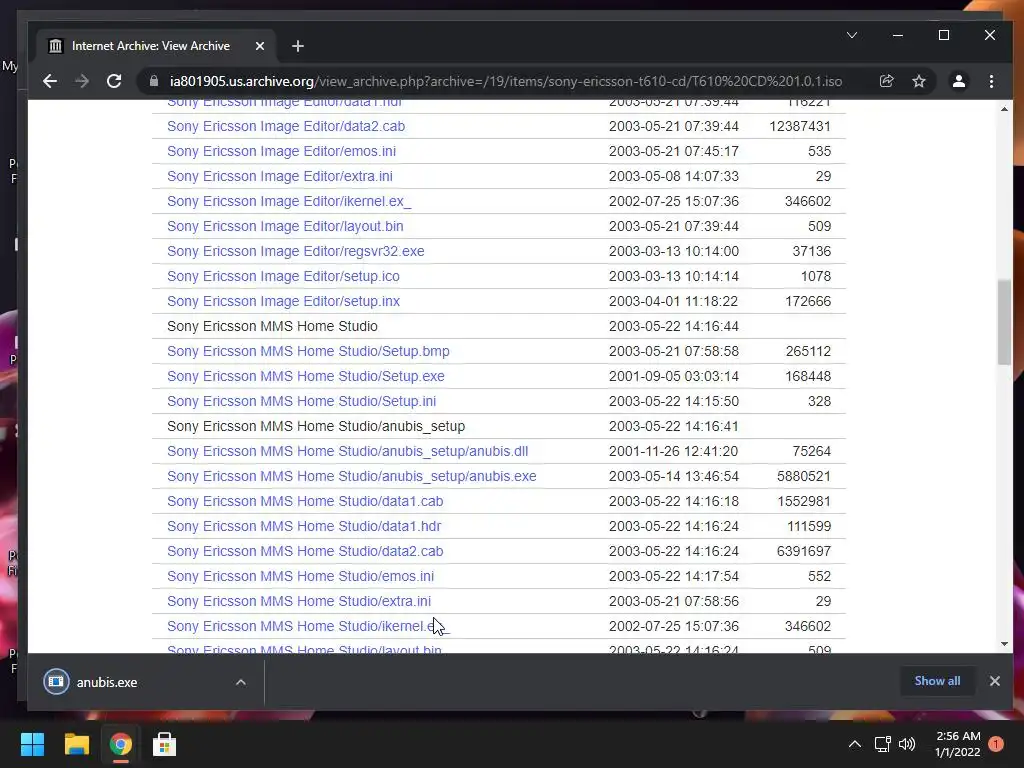Image resolution: width=1024 pixels, height=768 pixels.
Task: Click the forward navigation arrow
Action: pos(82,81)
